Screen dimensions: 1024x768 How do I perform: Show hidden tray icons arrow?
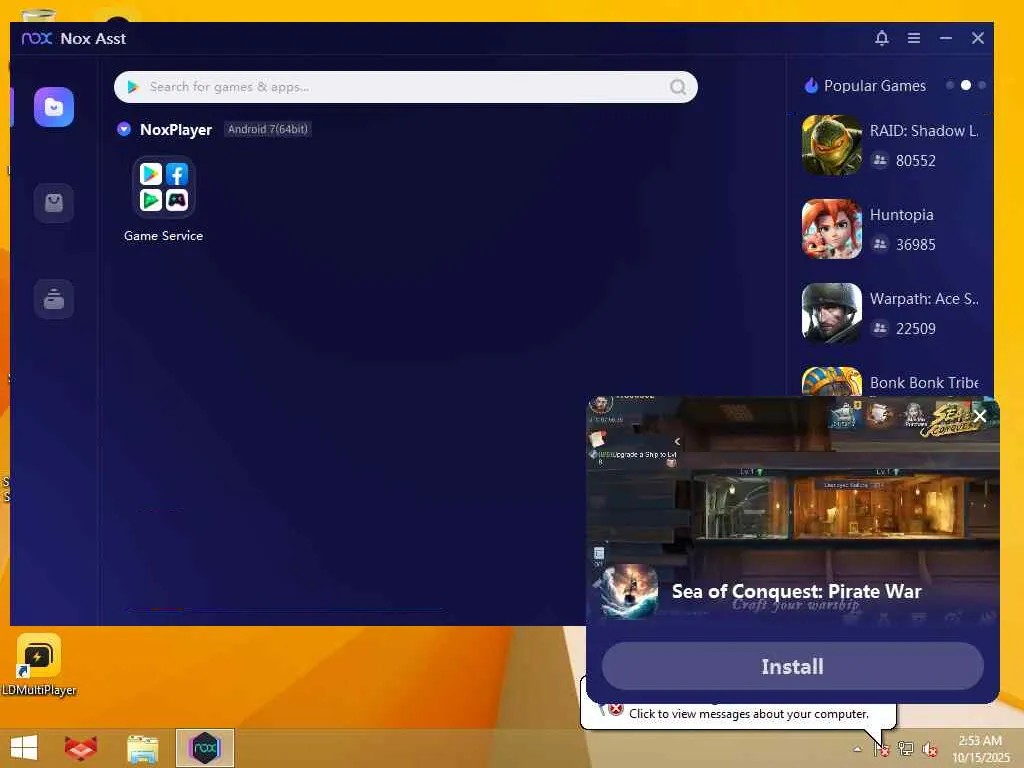[x=857, y=749]
